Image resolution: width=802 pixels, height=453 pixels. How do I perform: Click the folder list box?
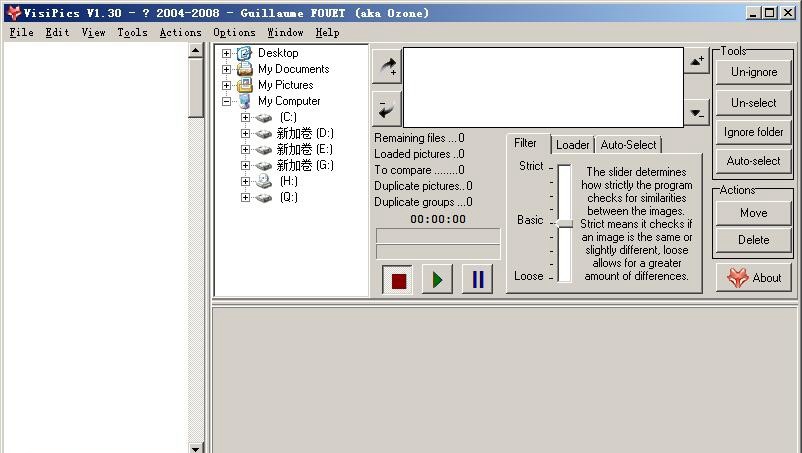coord(543,87)
